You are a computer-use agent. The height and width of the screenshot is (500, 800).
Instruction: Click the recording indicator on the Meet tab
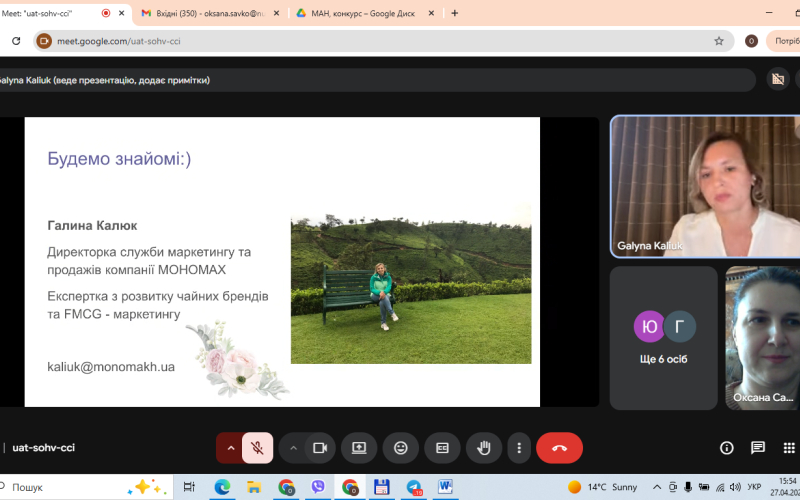click(106, 13)
